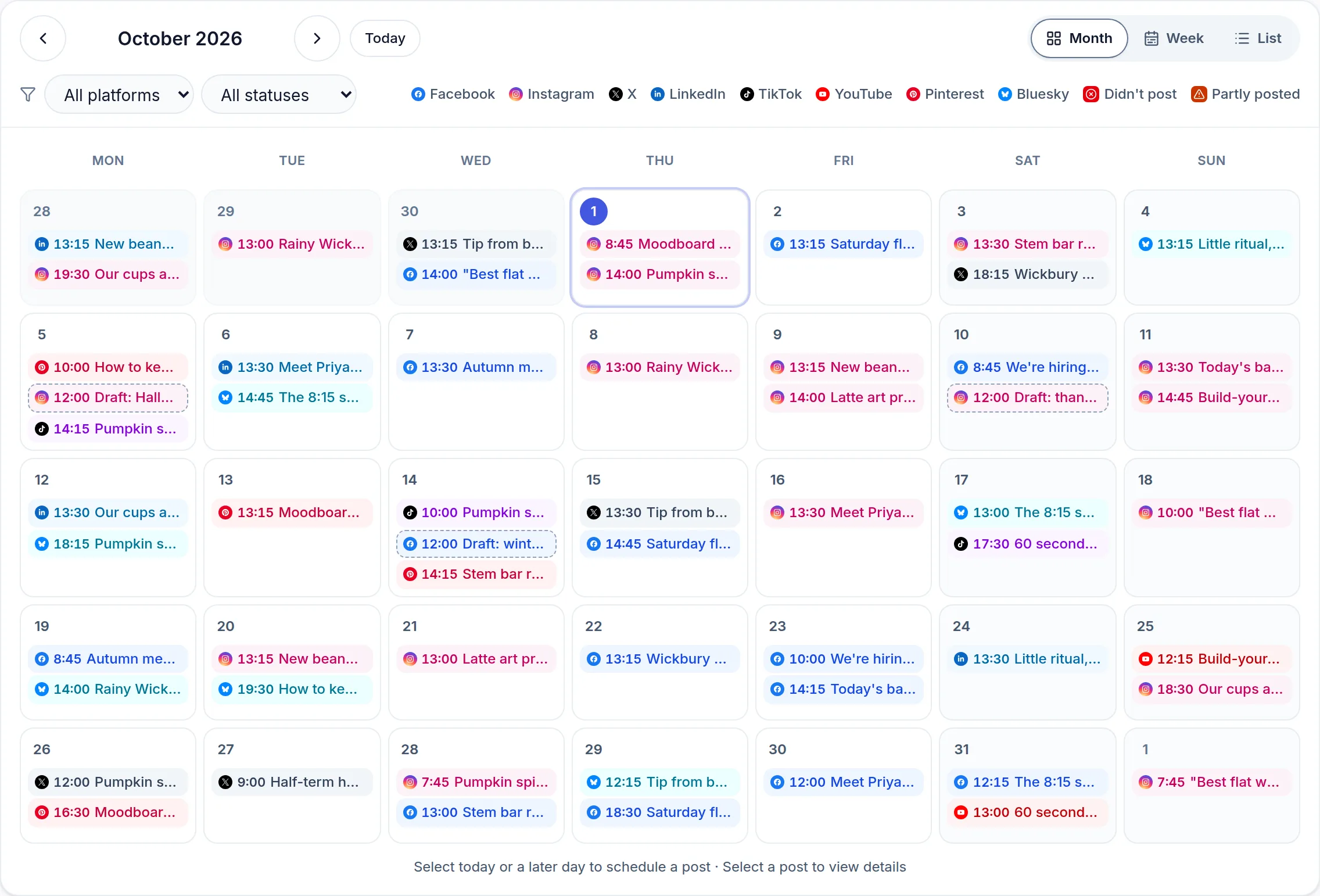
Task: Click TikTok icon on 17:30 60 second post
Action: [961, 544]
